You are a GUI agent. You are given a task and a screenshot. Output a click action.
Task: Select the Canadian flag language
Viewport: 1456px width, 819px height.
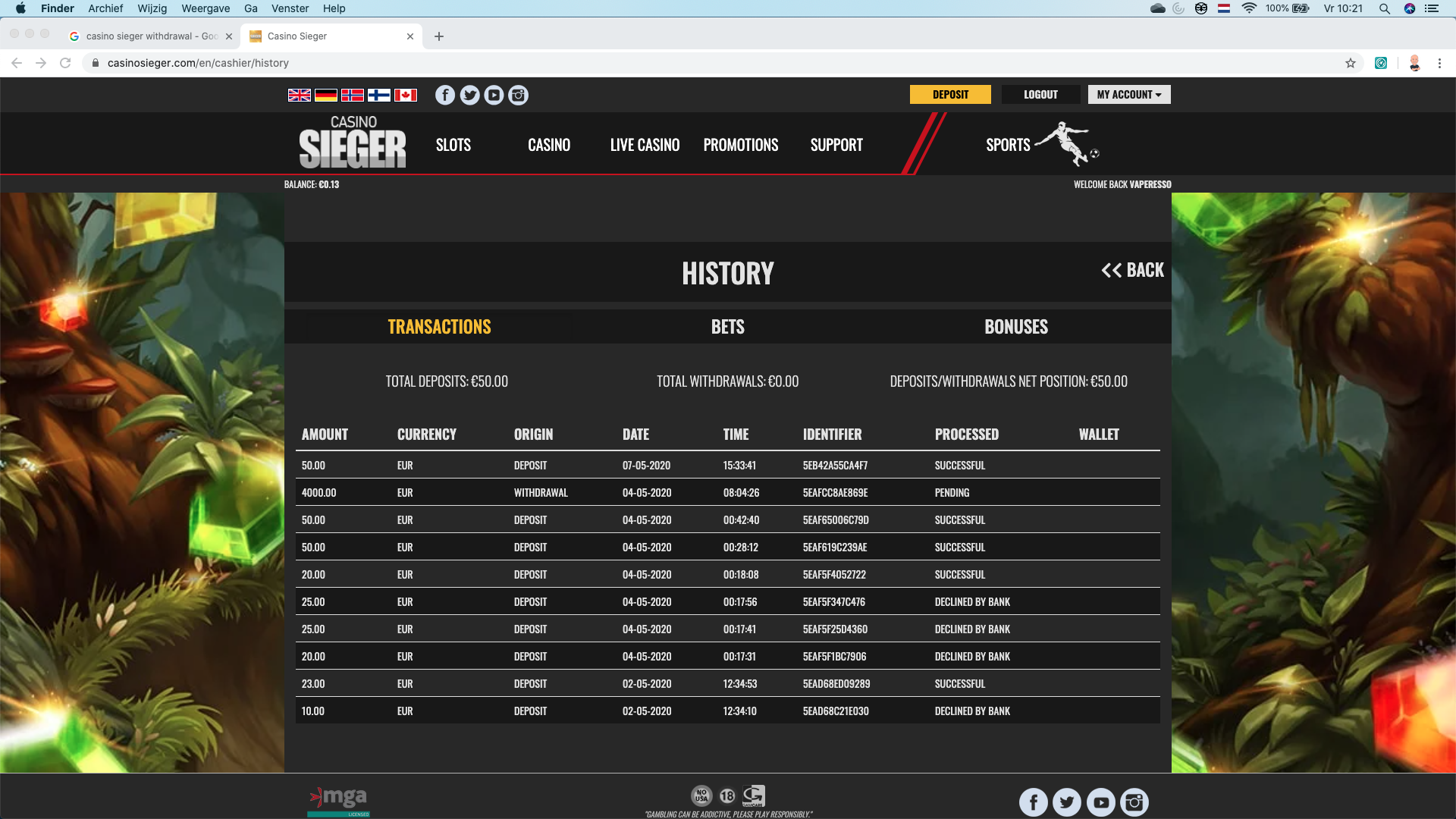pyautogui.click(x=406, y=95)
